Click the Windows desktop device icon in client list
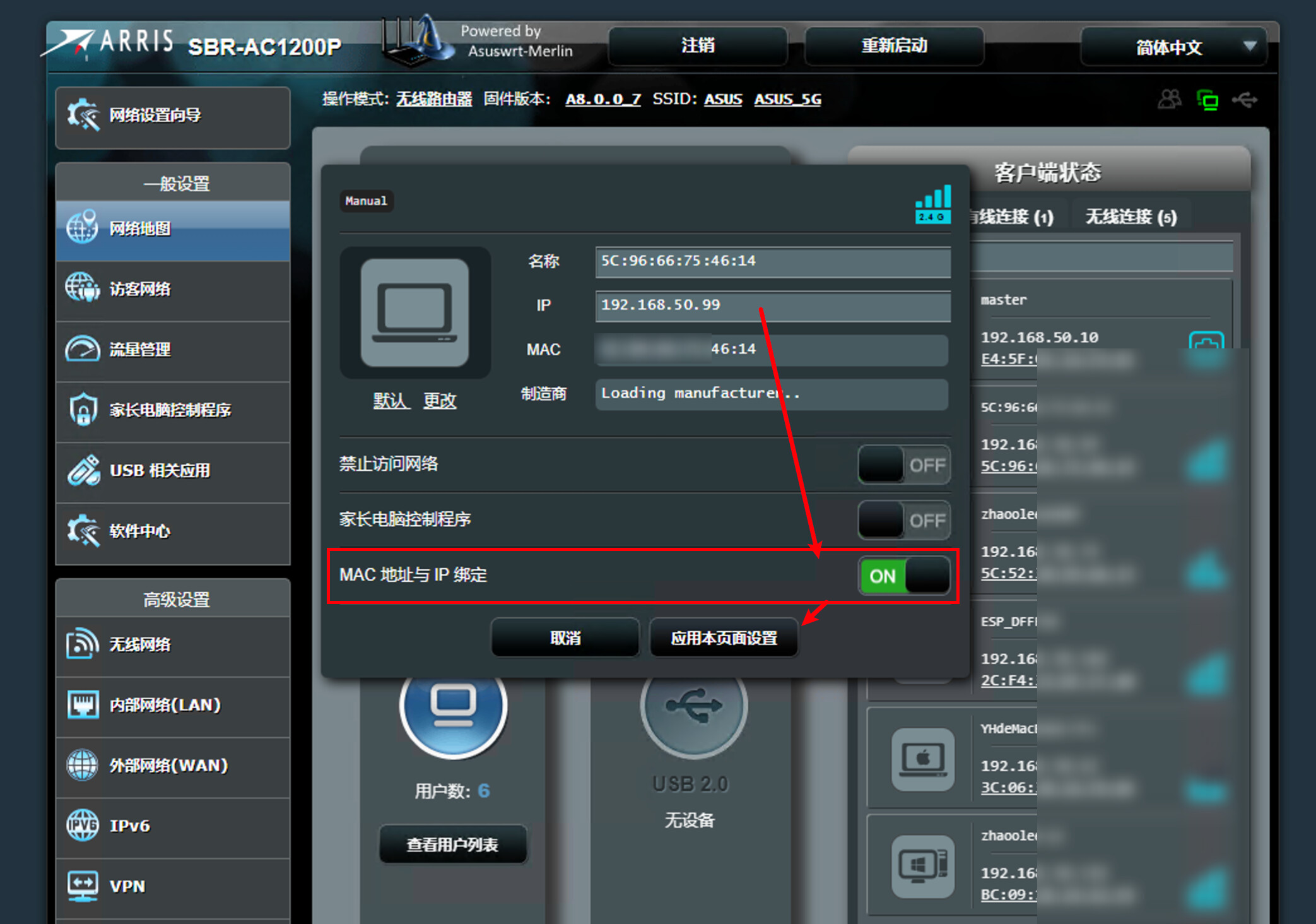Viewport: 1316px width, 924px height. click(x=922, y=866)
